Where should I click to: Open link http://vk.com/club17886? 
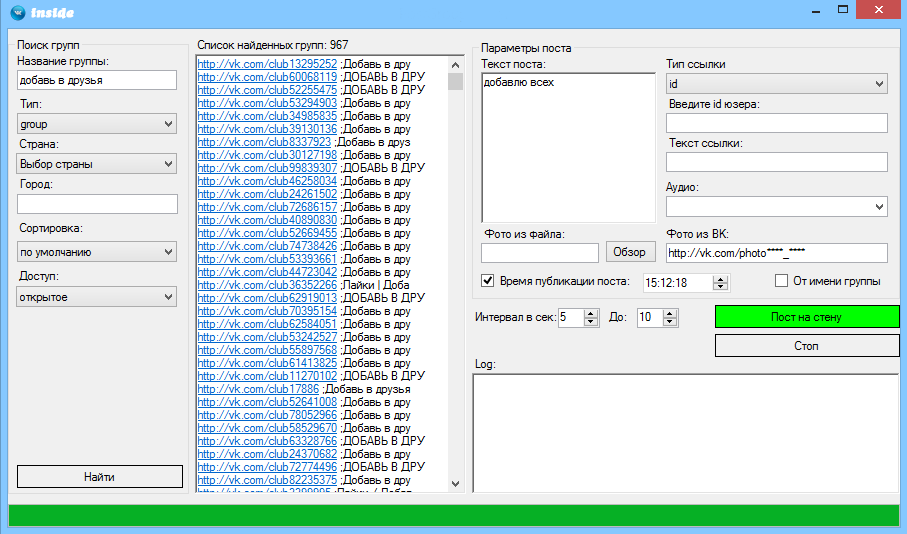258,389
